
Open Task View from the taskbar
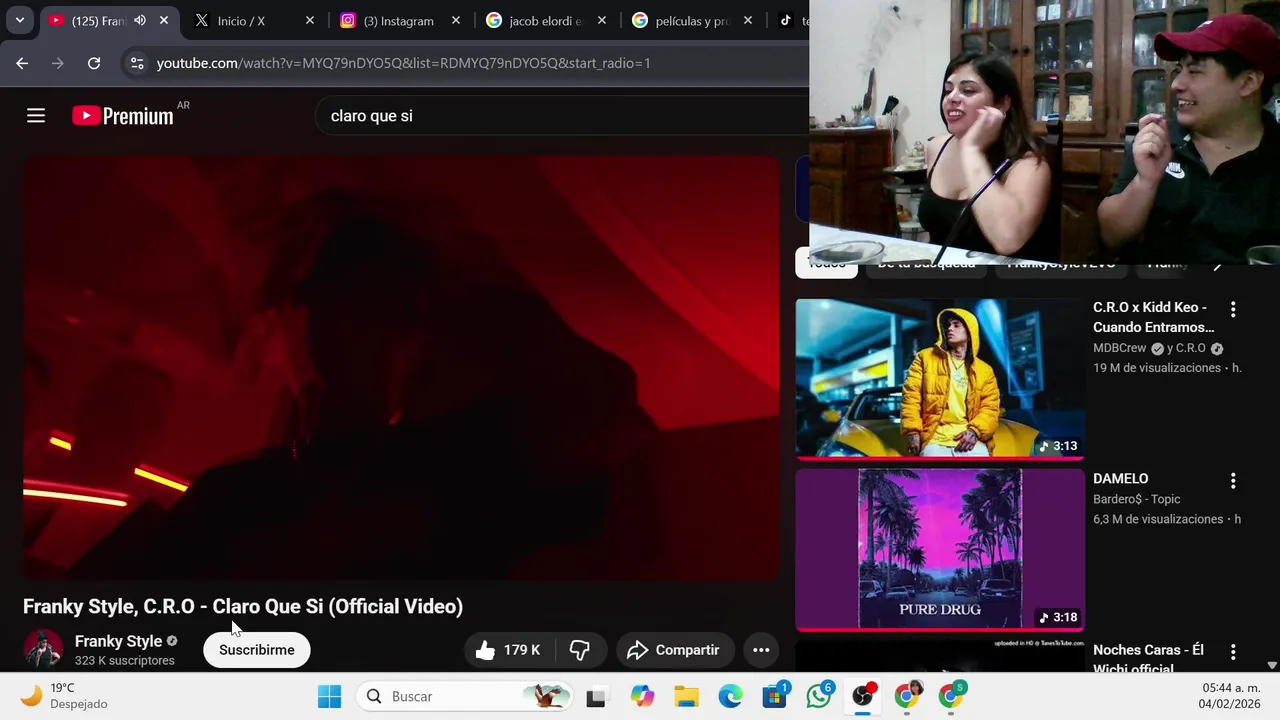click(596, 696)
